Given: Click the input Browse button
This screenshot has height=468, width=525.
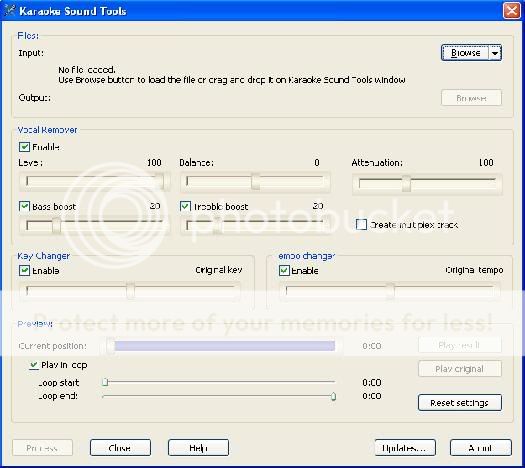Looking at the screenshot, I should 465,53.
